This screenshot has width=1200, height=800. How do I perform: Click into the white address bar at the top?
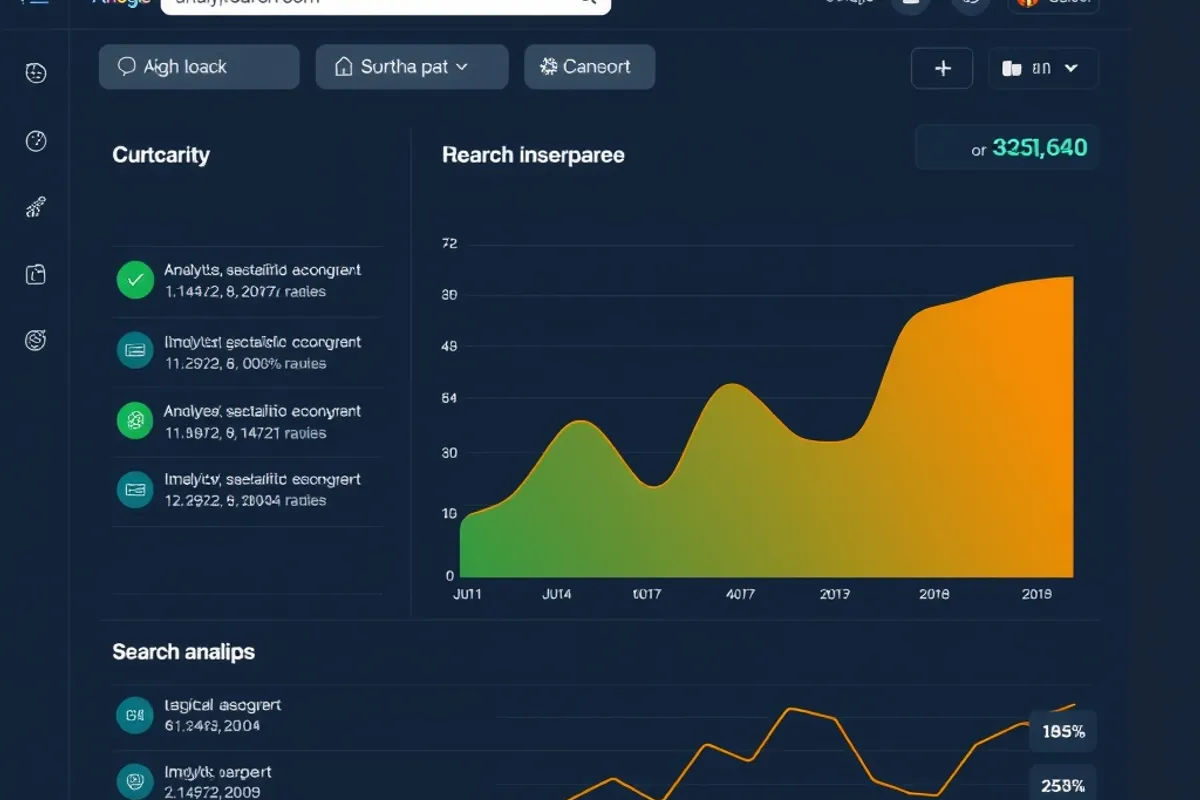point(386,5)
